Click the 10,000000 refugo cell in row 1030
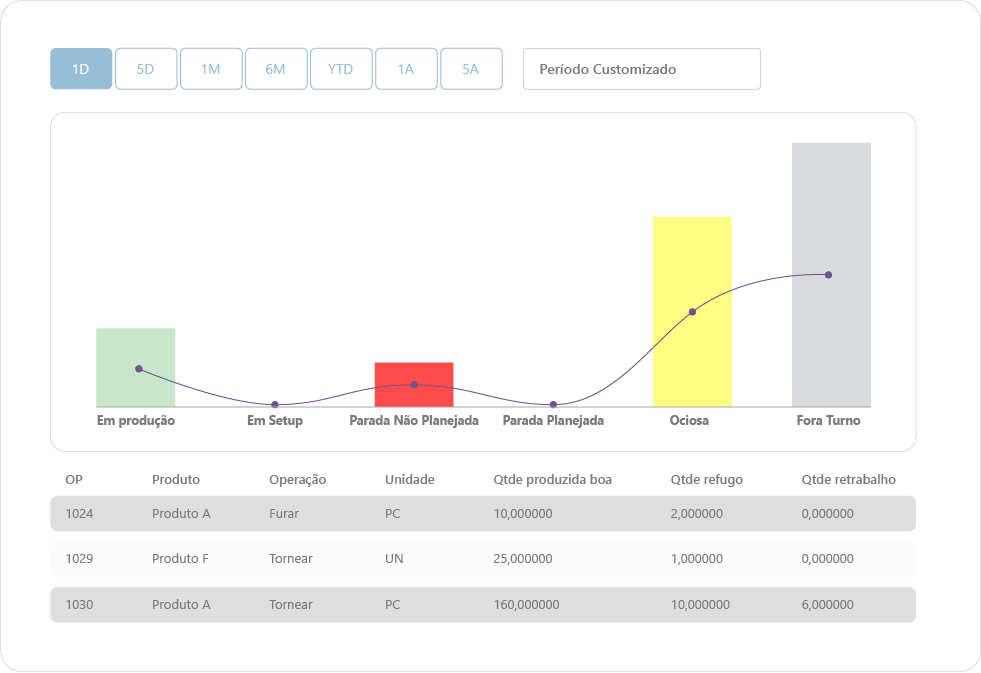 click(700, 605)
